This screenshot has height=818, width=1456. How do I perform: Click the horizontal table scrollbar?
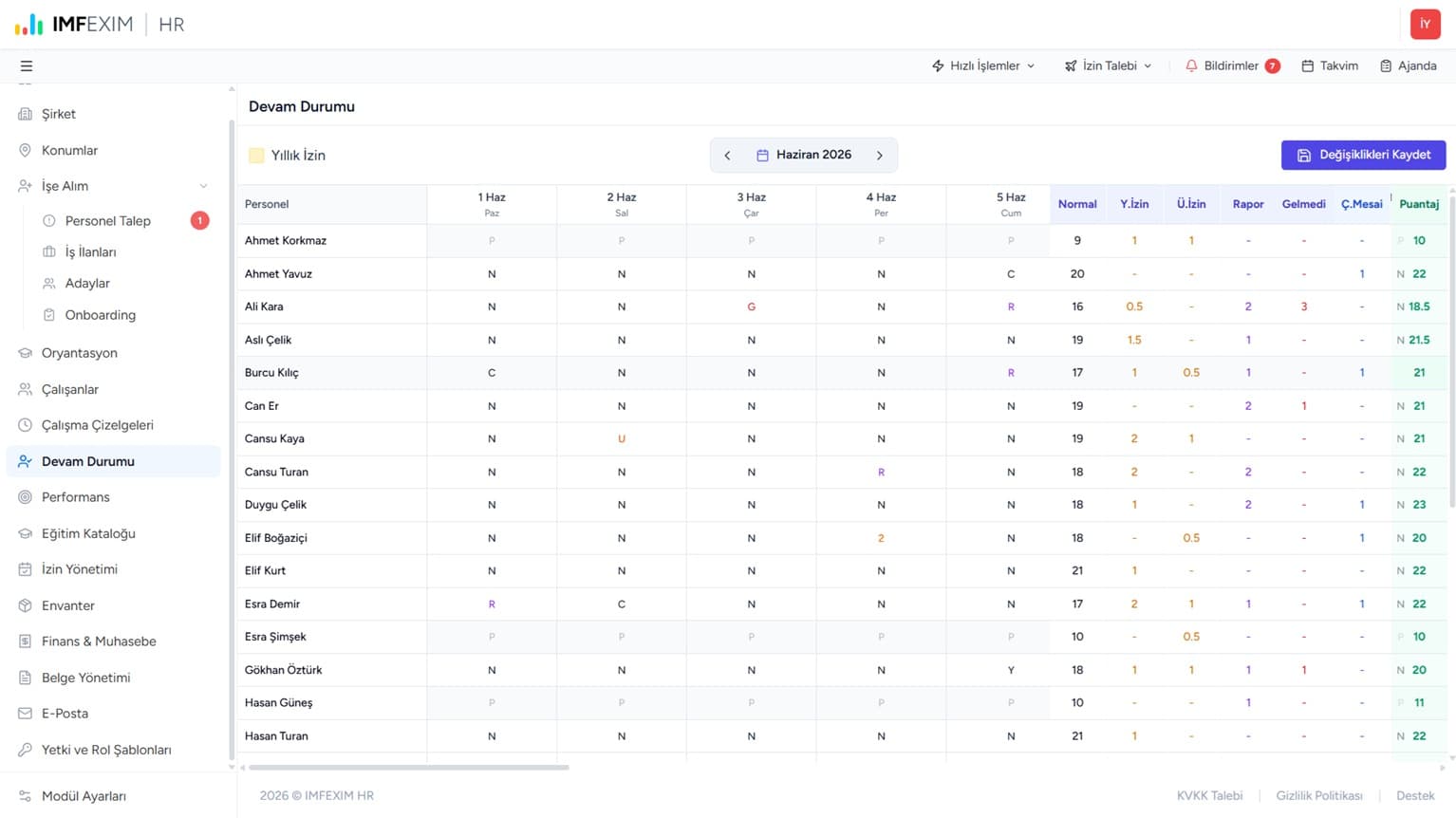point(409,768)
